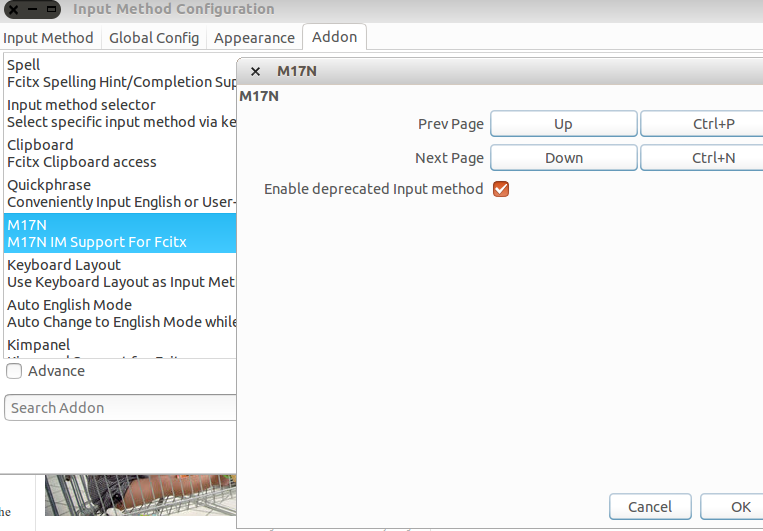Change the Next Page Ctrl+N shortcut
Screen dimensions: 763x531
(x=702, y=158)
